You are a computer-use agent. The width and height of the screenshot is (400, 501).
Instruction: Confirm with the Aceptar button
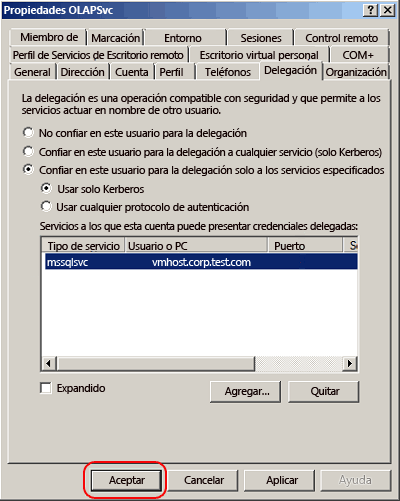tap(127, 480)
